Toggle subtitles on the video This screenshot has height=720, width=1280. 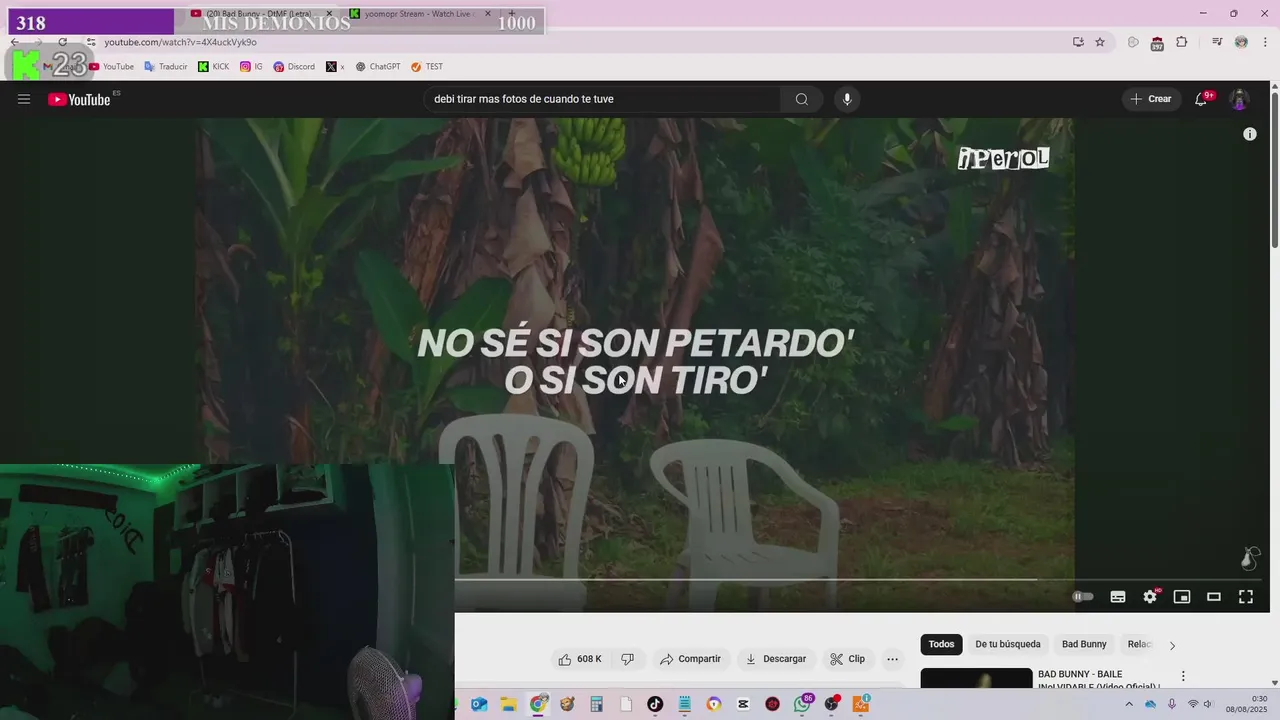tap(1118, 597)
